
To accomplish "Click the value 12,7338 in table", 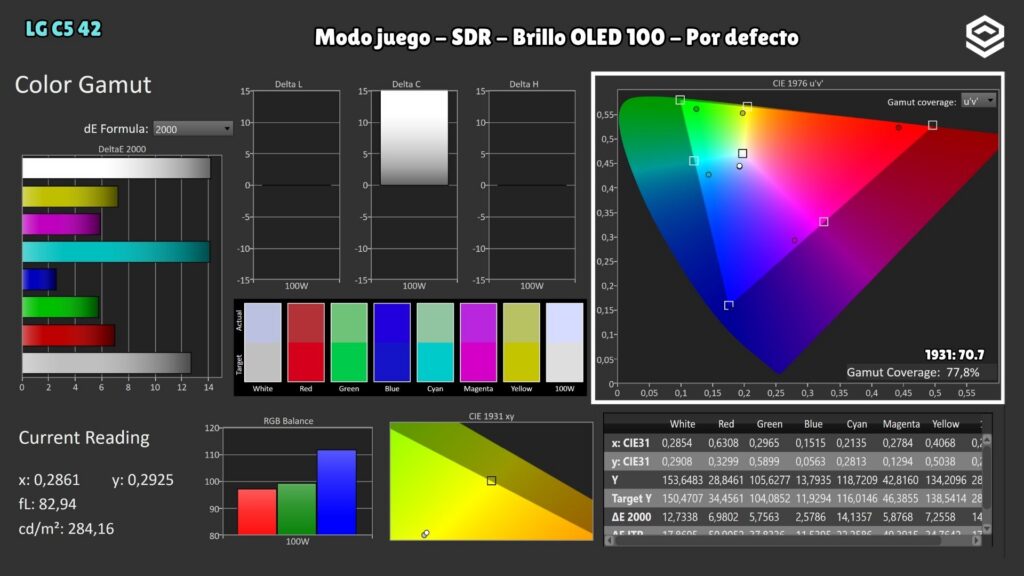I will click(682, 517).
